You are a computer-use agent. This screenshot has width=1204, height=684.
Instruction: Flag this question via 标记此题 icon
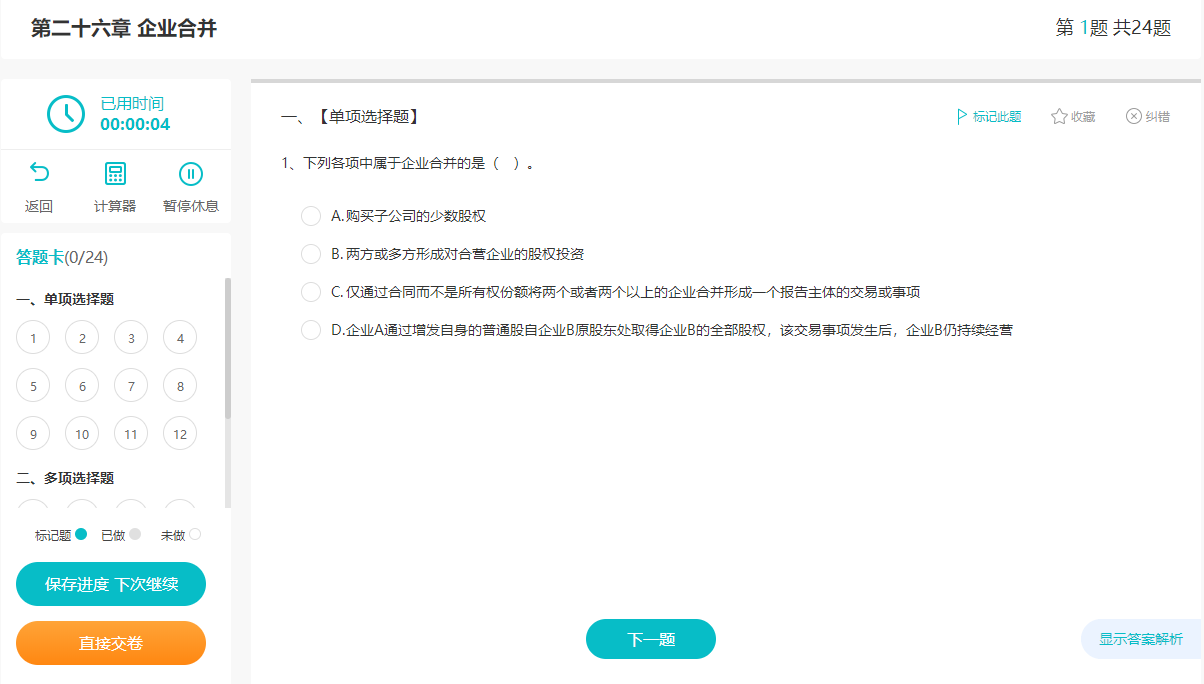[x=961, y=116]
